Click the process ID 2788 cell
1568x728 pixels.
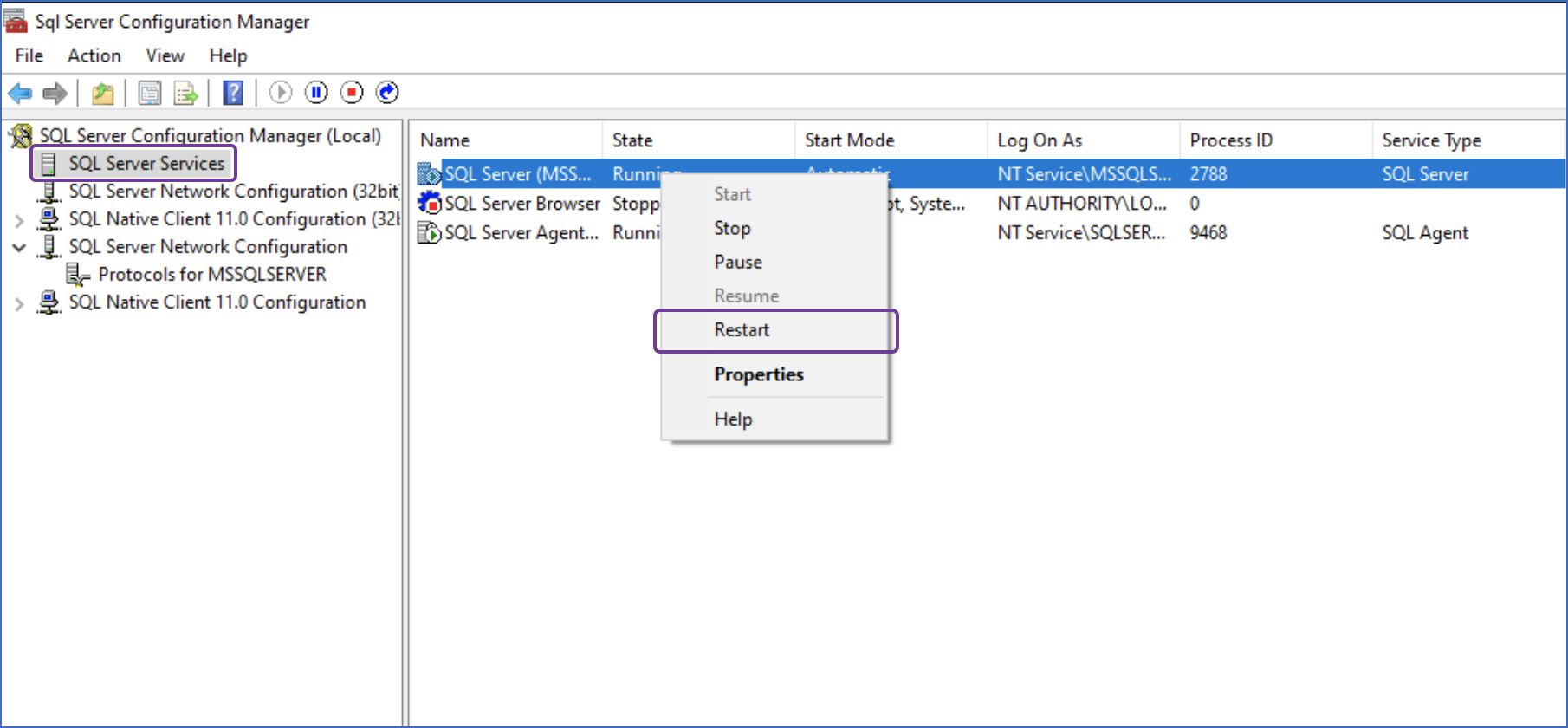point(1208,174)
